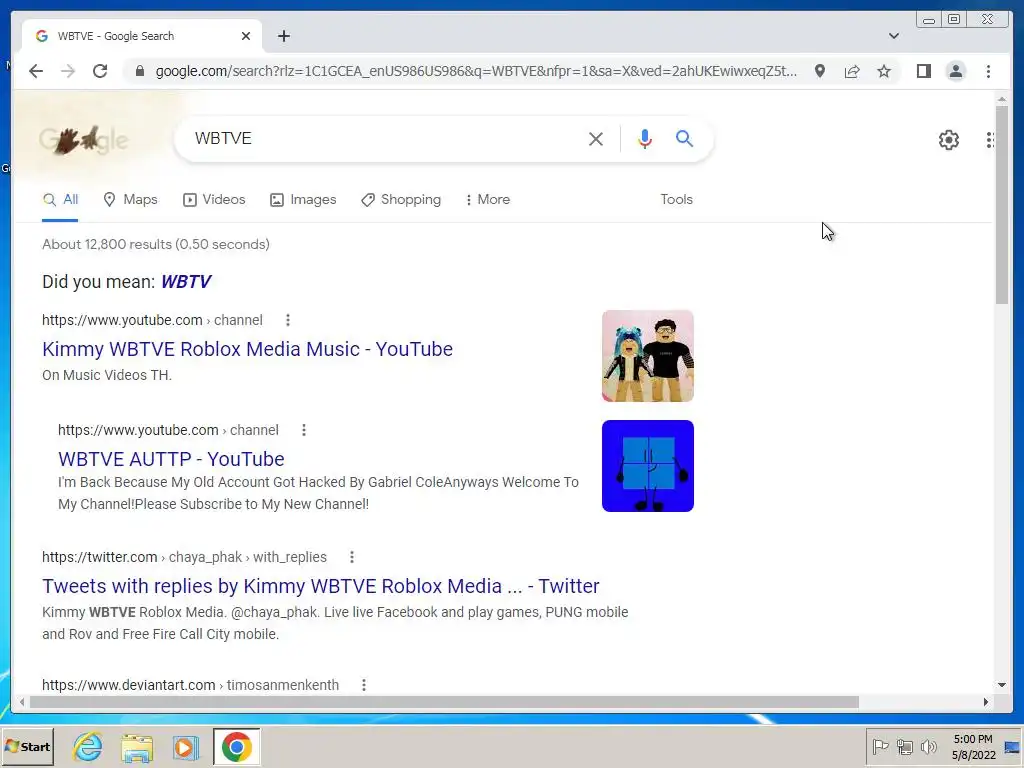Open Chrome's three-dot menu
The height and width of the screenshot is (768, 1024).
pyautogui.click(x=988, y=71)
